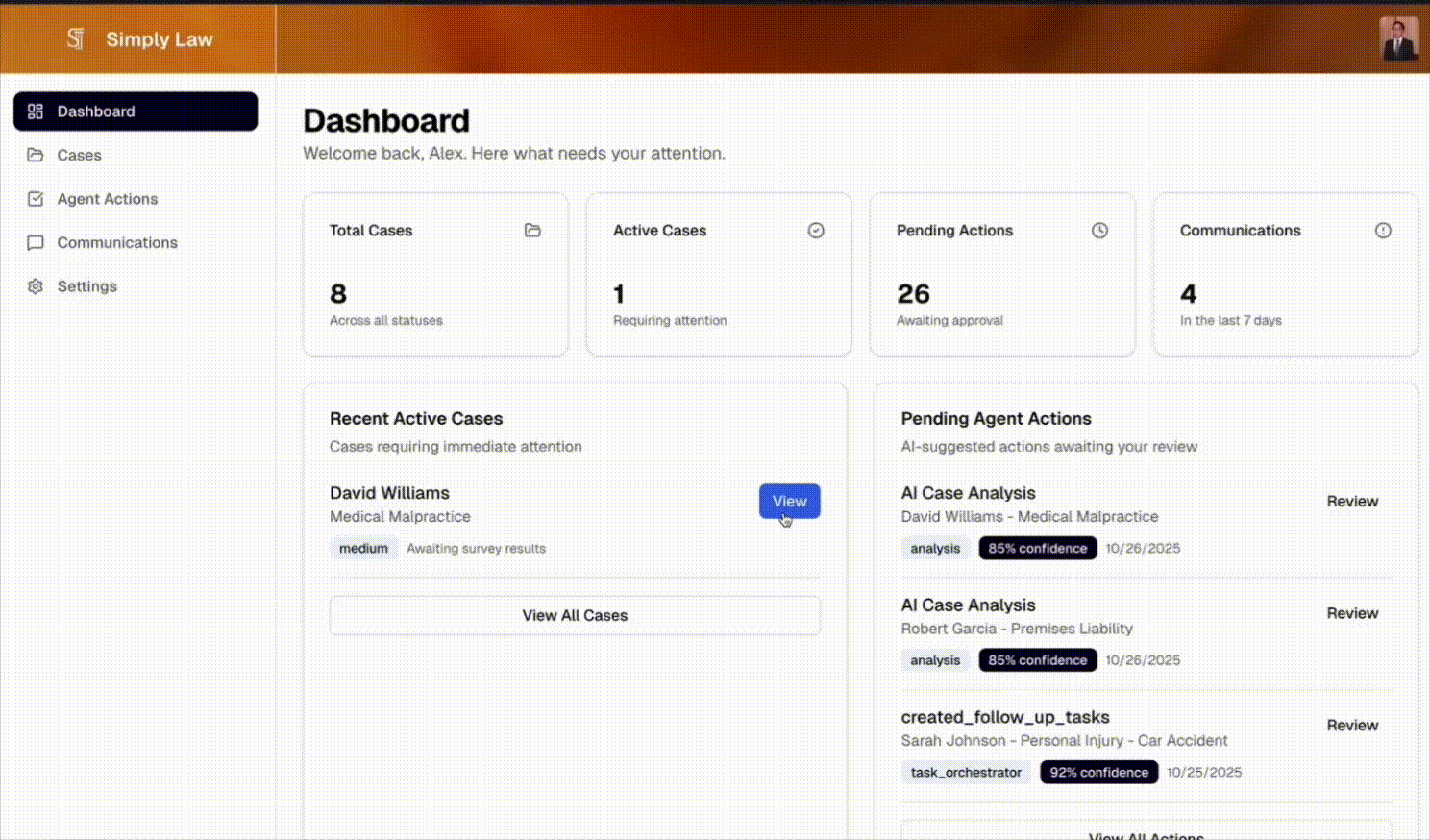Click the clock icon on Pending Actions card
The image size is (1430, 840).
click(1099, 231)
